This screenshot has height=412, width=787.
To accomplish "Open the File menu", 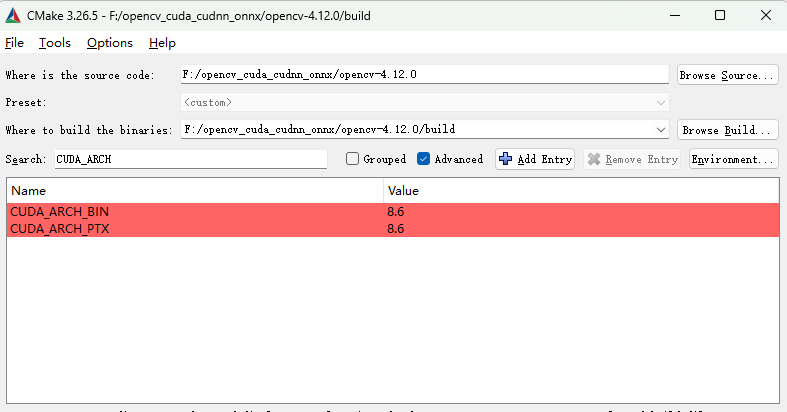I will point(14,43).
